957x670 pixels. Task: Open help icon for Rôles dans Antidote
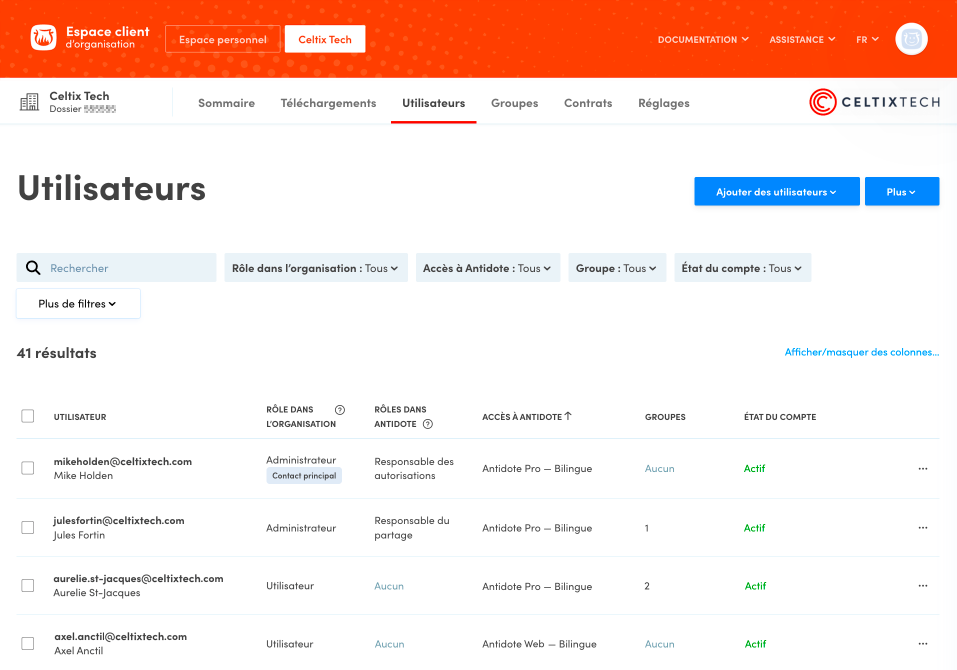coord(428,424)
